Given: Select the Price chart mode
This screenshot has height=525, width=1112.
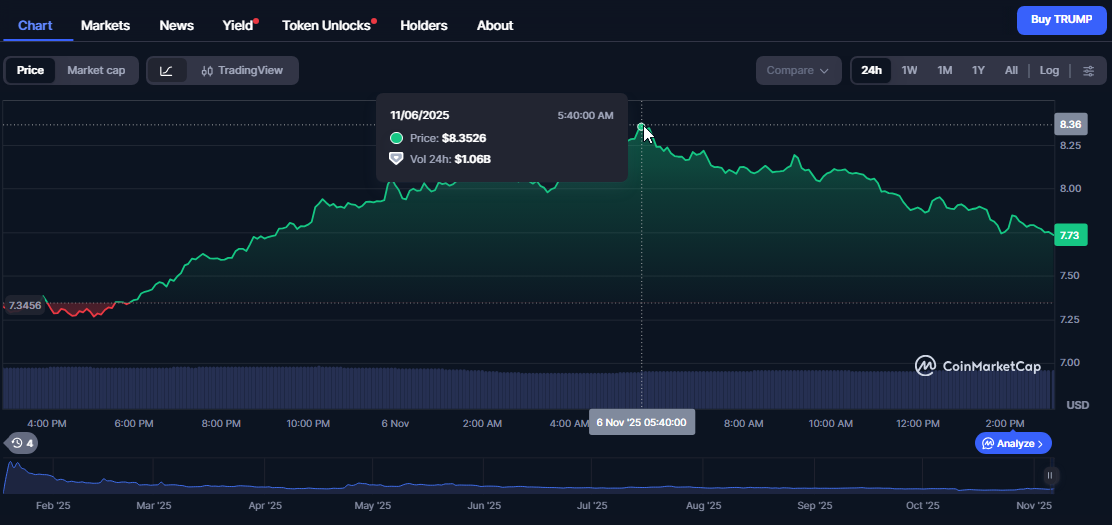Looking at the screenshot, I should (x=30, y=71).
